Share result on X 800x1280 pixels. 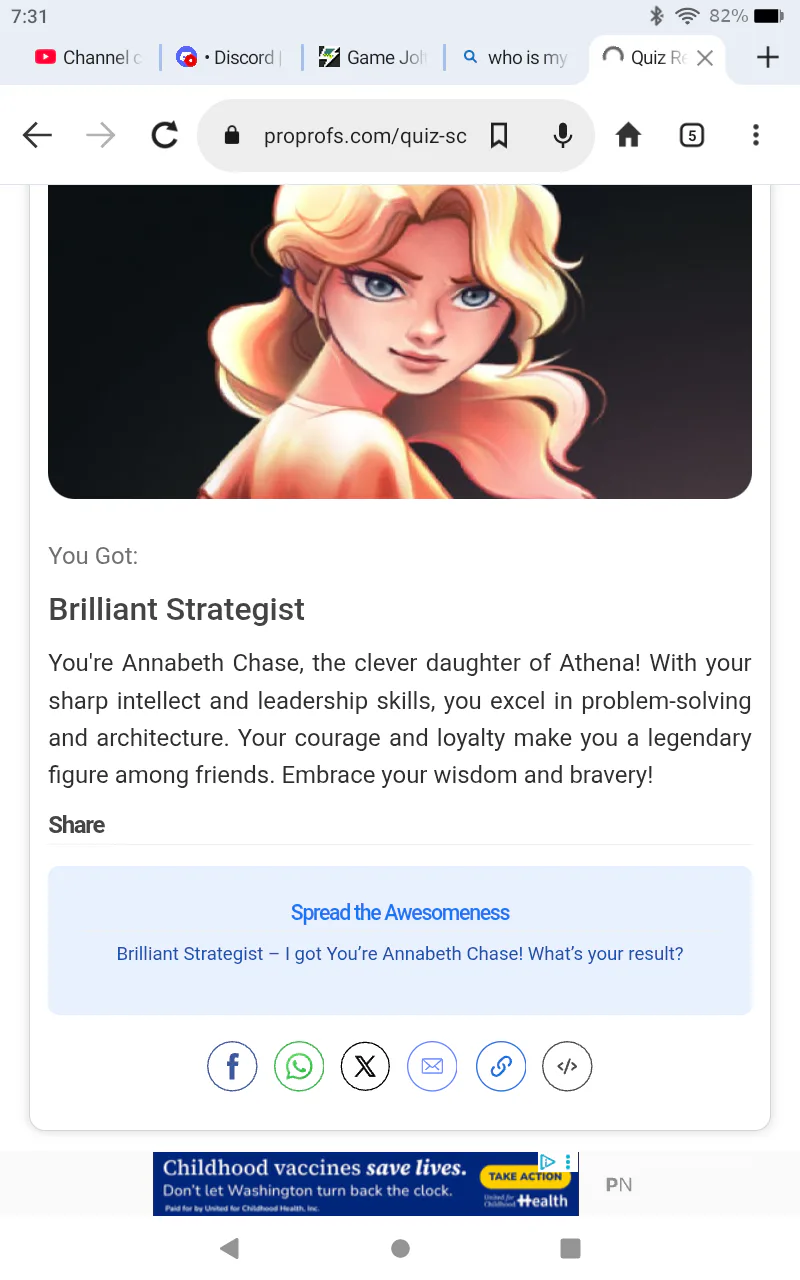pyautogui.click(x=365, y=1066)
